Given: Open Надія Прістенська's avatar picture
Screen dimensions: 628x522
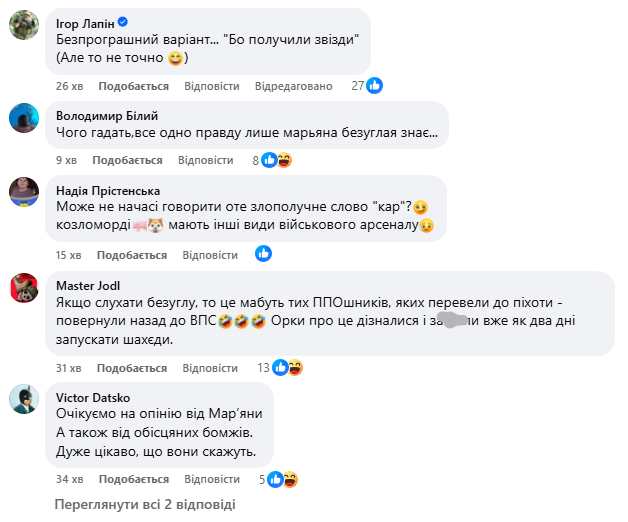Looking at the screenshot, I should [24, 192].
